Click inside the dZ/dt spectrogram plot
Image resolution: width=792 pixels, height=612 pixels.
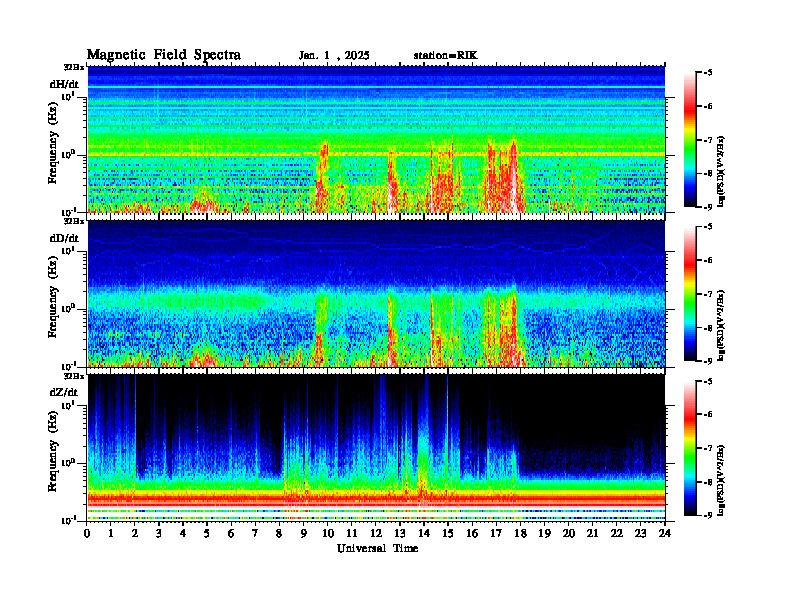coord(376,447)
